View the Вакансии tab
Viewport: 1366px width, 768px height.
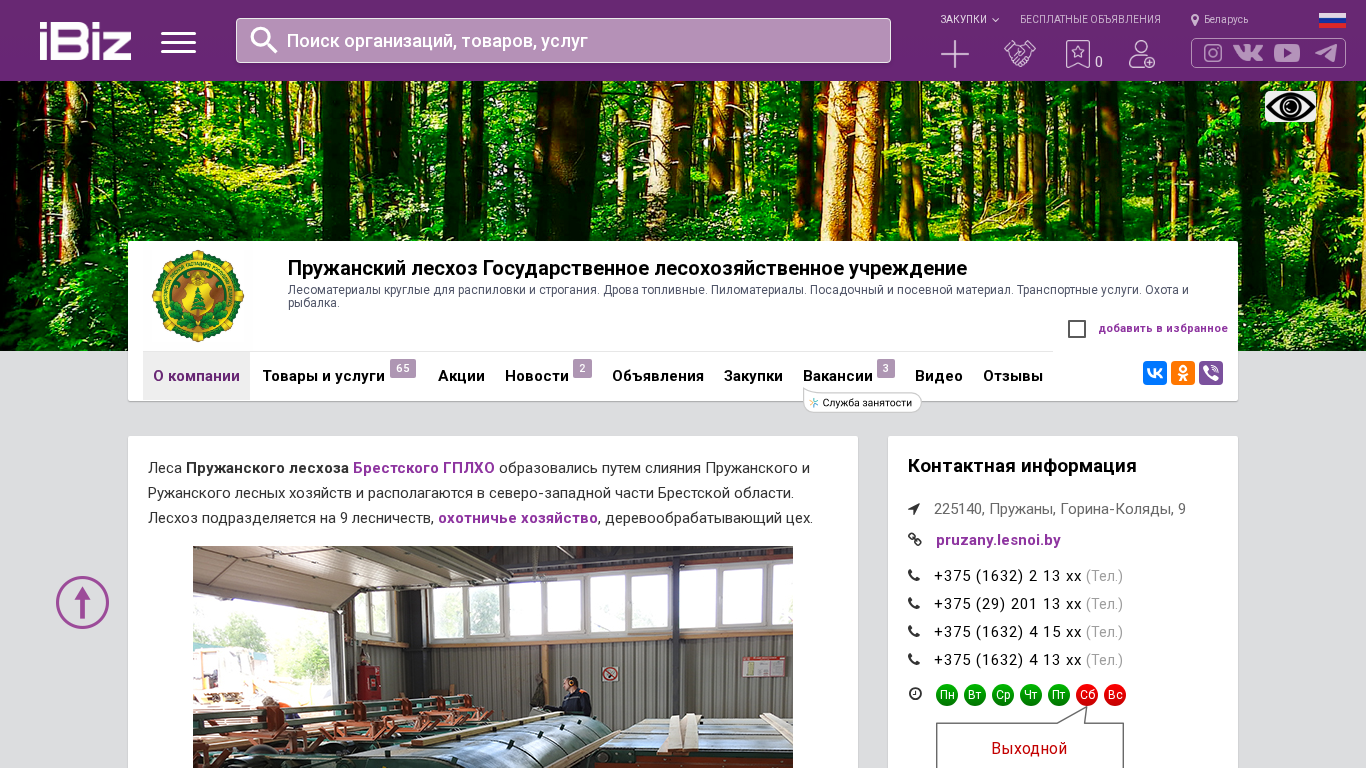pyautogui.click(x=838, y=376)
